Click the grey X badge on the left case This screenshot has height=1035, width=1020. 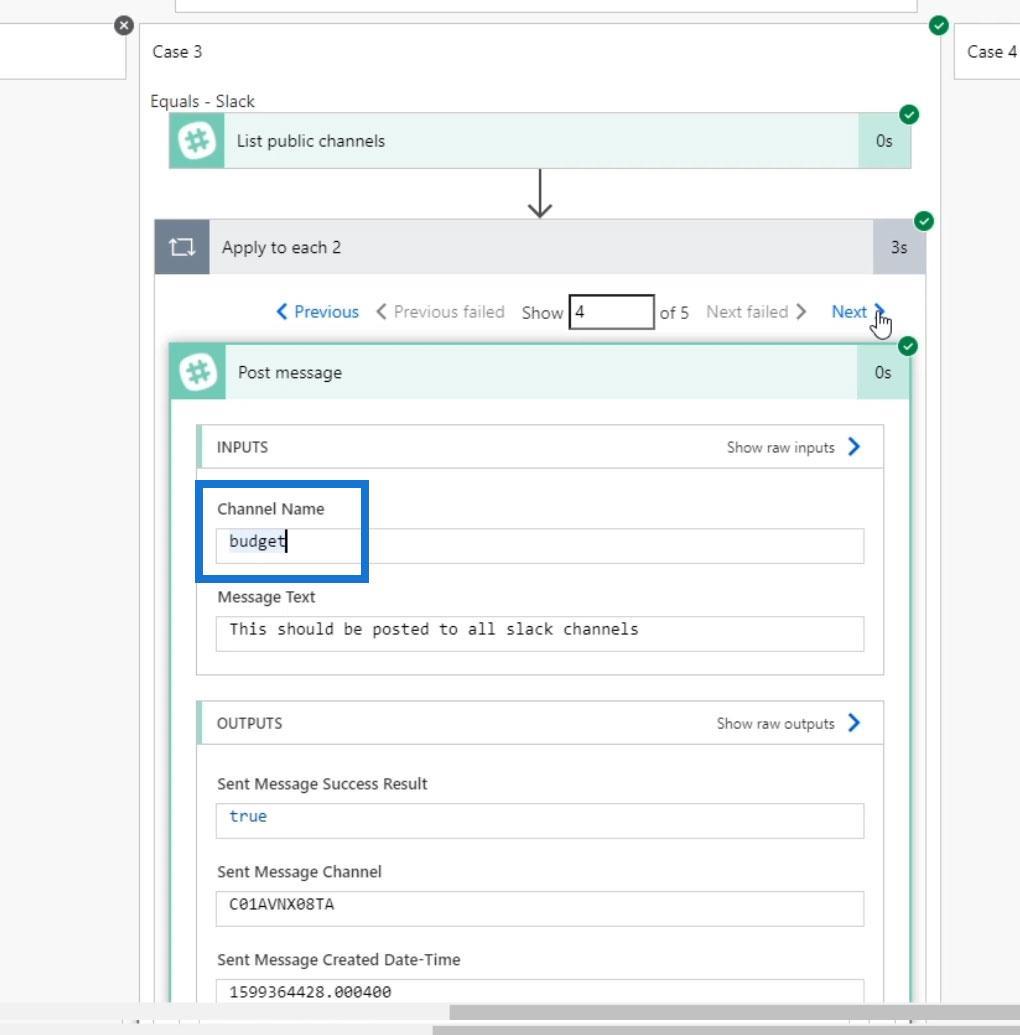click(123, 25)
